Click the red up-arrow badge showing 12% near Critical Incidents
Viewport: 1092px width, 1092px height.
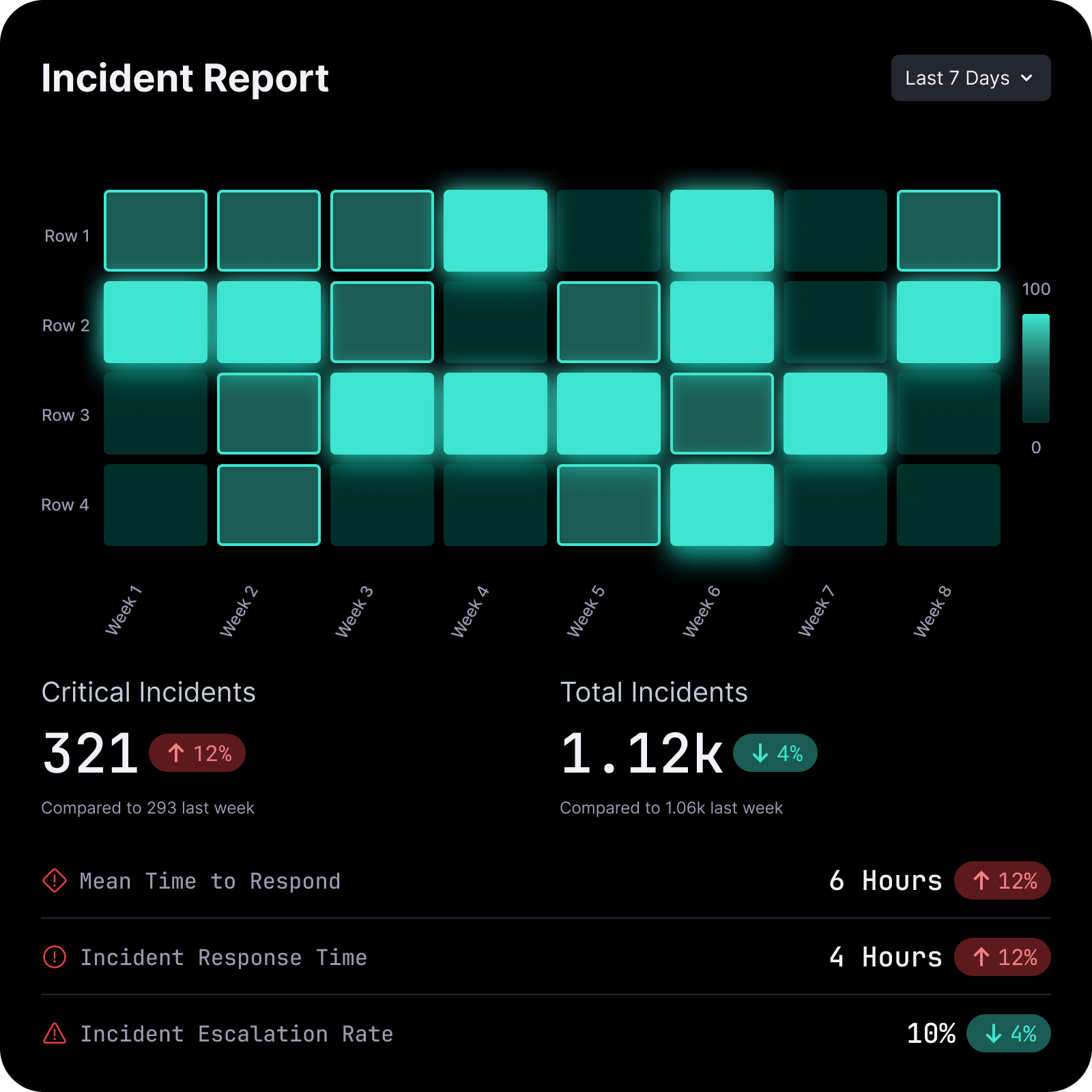[197, 753]
